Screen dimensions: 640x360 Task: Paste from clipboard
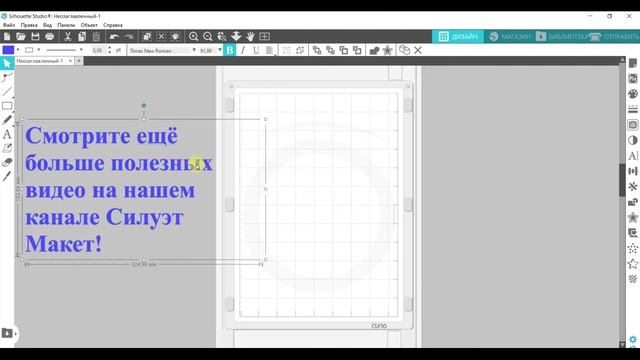pyautogui.click(x=96, y=37)
